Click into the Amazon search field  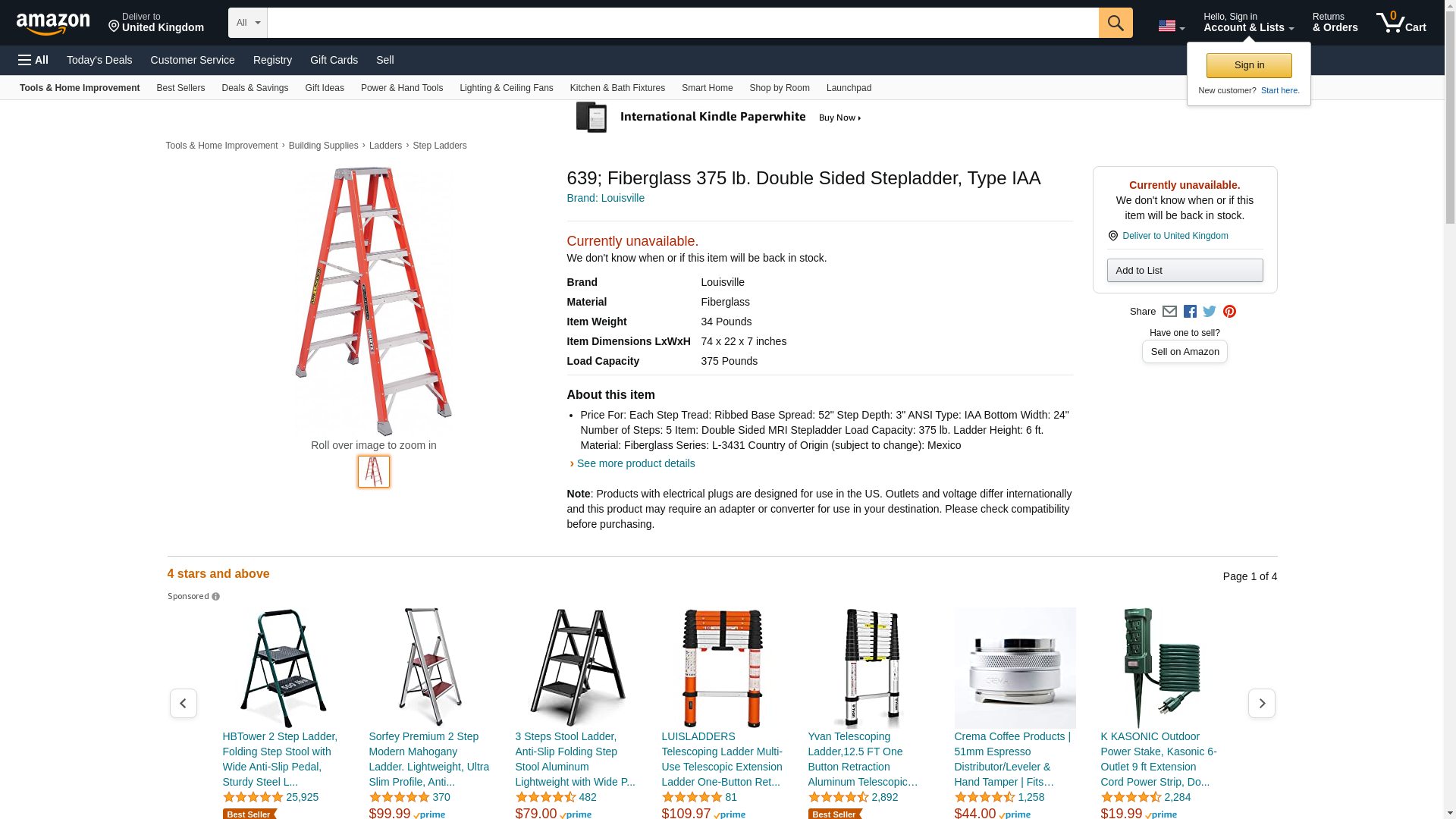pyautogui.click(x=682, y=23)
